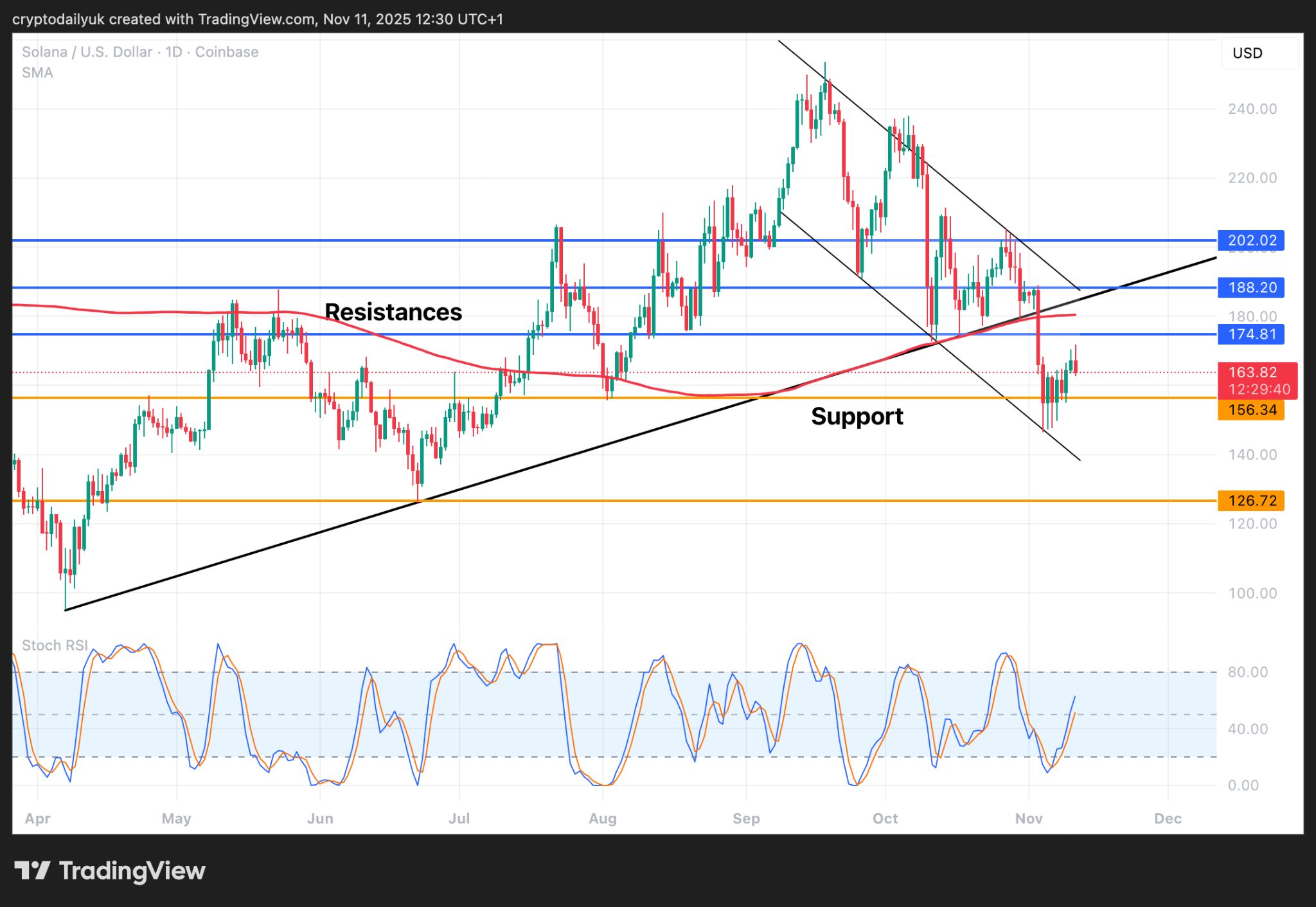This screenshot has height=907, width=1316.
Task: Click the Dec label on the time axis
Action: pyautogui.click(x=1168, y=819)
